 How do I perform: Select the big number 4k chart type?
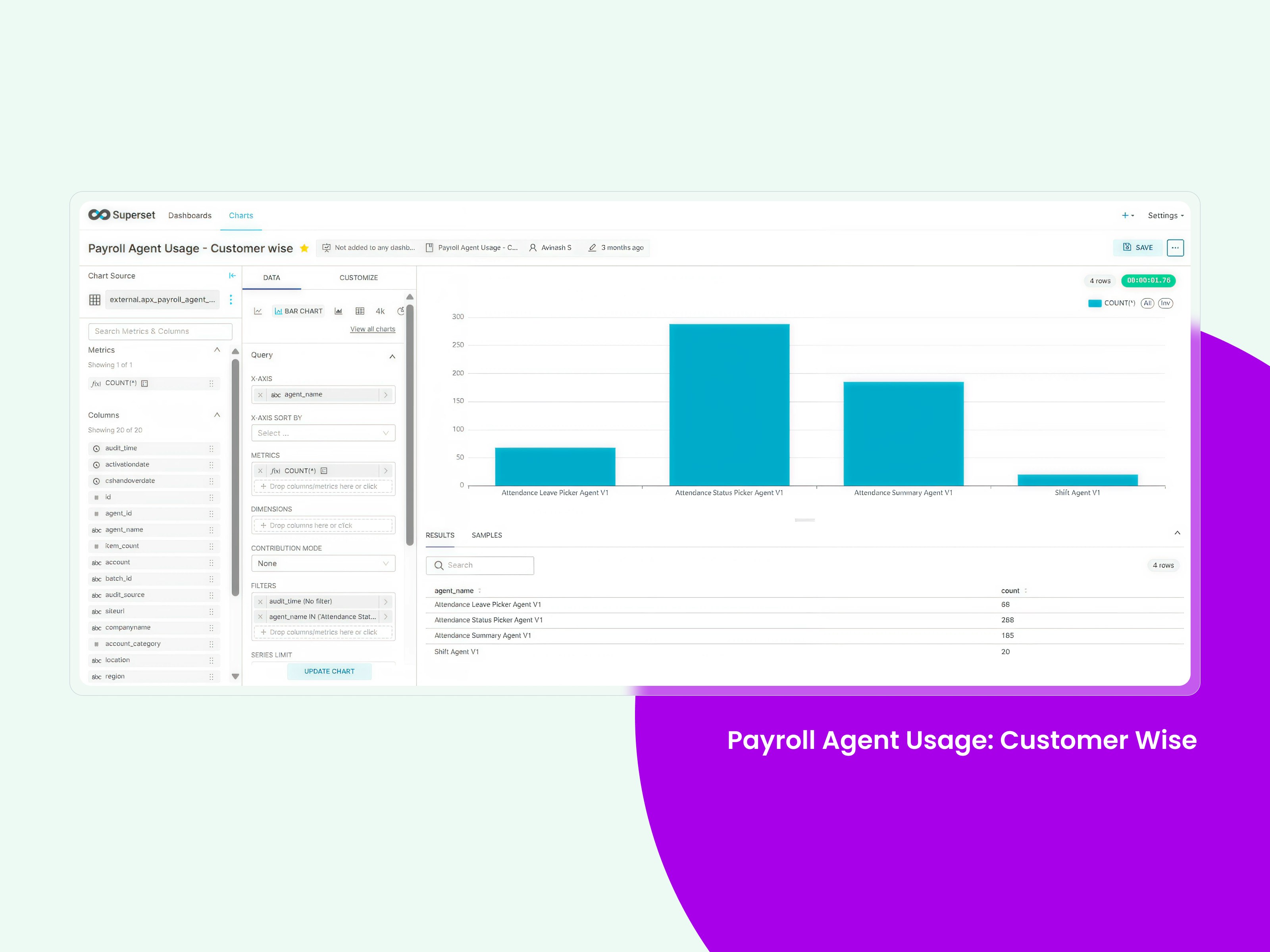click(380, 311)
